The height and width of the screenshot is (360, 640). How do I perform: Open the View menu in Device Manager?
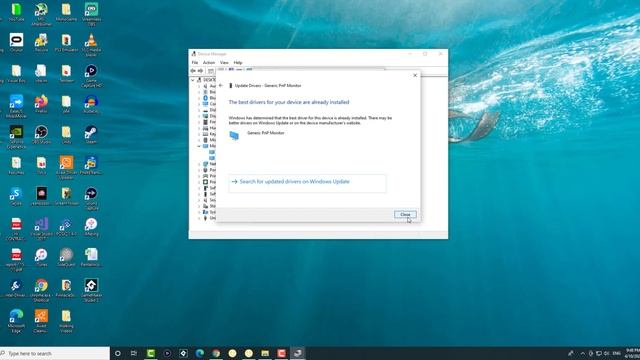[224, 62]
